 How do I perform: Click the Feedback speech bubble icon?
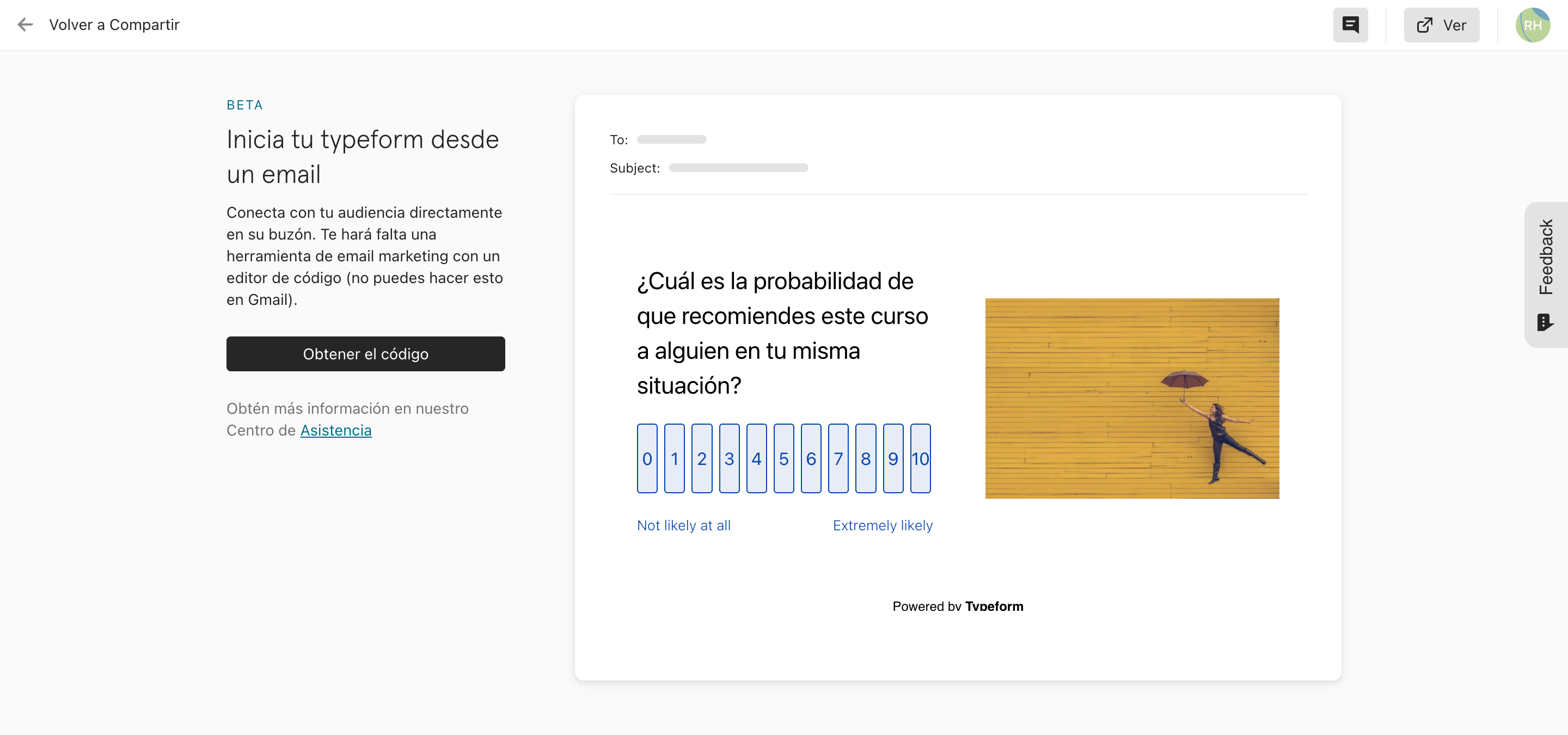[x=1545, y=322]
